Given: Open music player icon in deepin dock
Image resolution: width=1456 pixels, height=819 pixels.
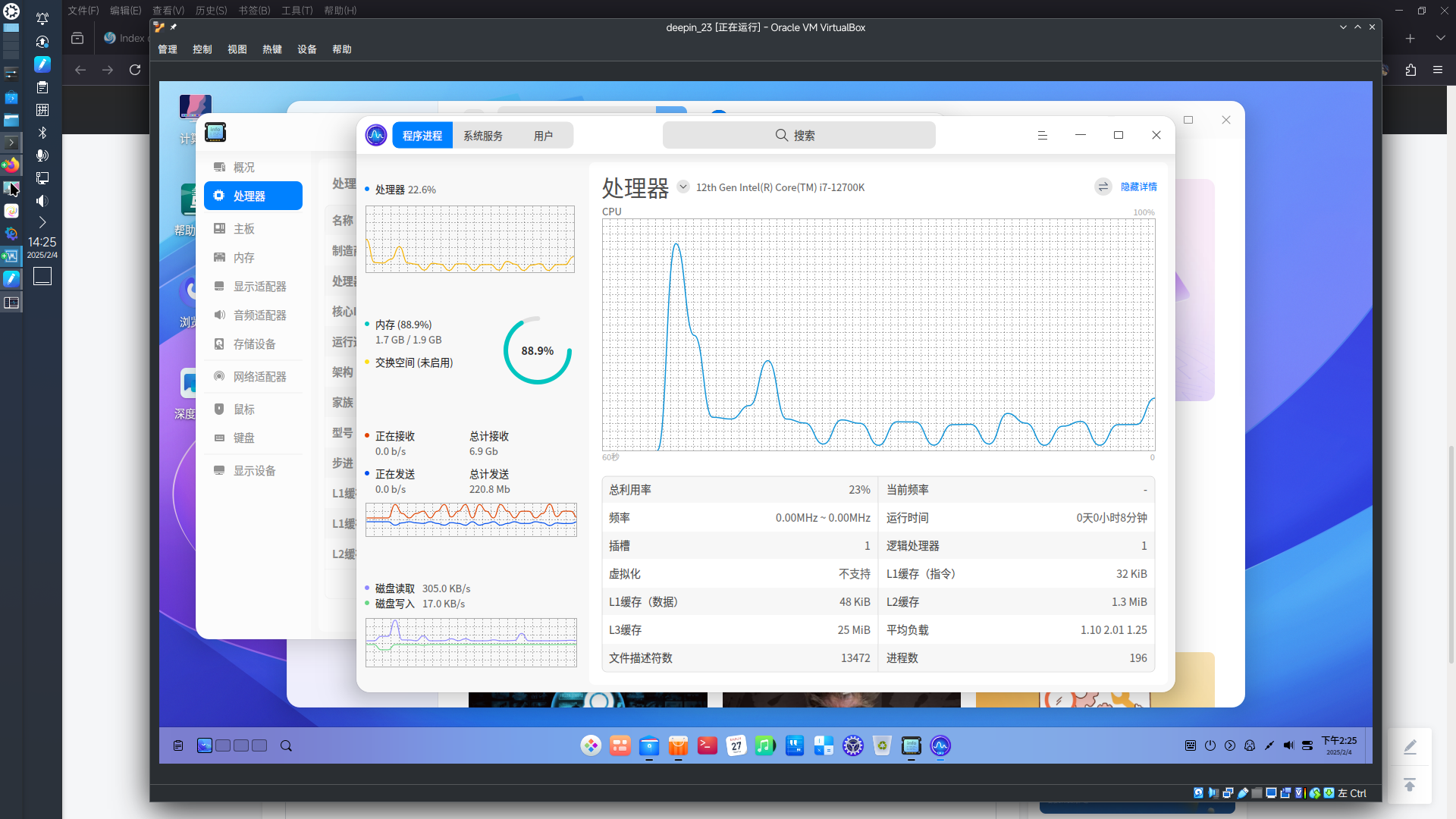Looking at the screenshot, I should 765,745.
